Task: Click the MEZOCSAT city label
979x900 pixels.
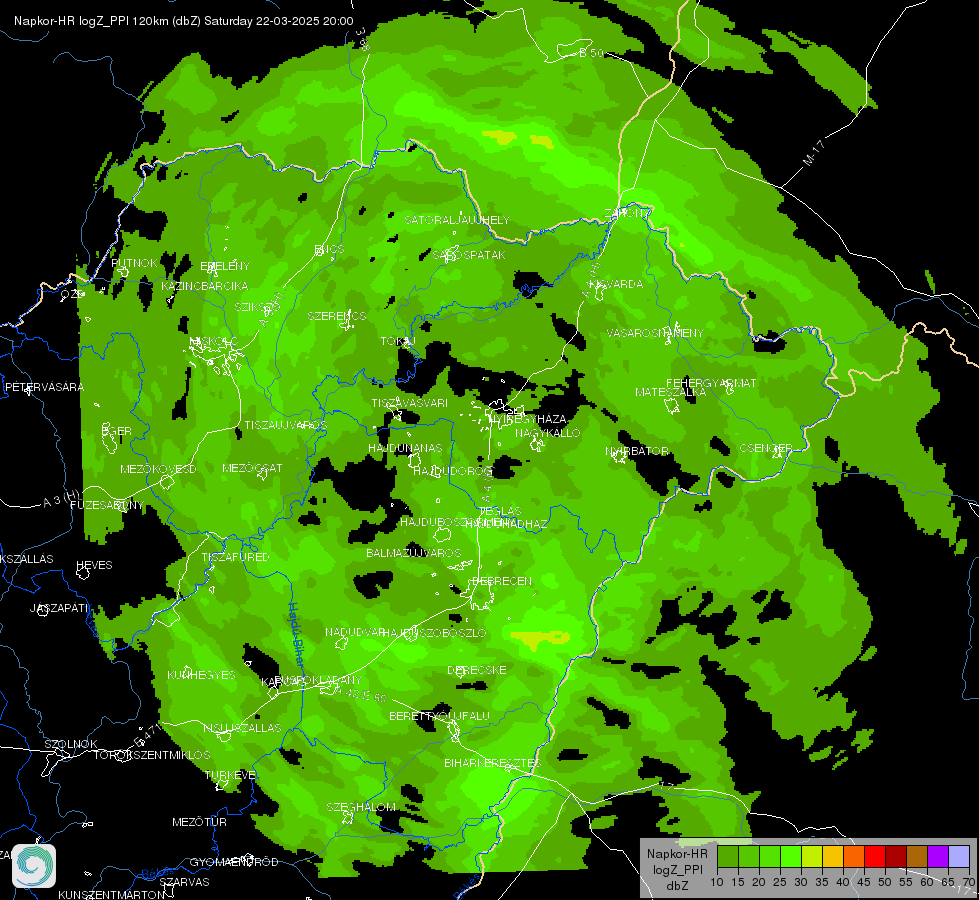Action: tap(252, 468)
